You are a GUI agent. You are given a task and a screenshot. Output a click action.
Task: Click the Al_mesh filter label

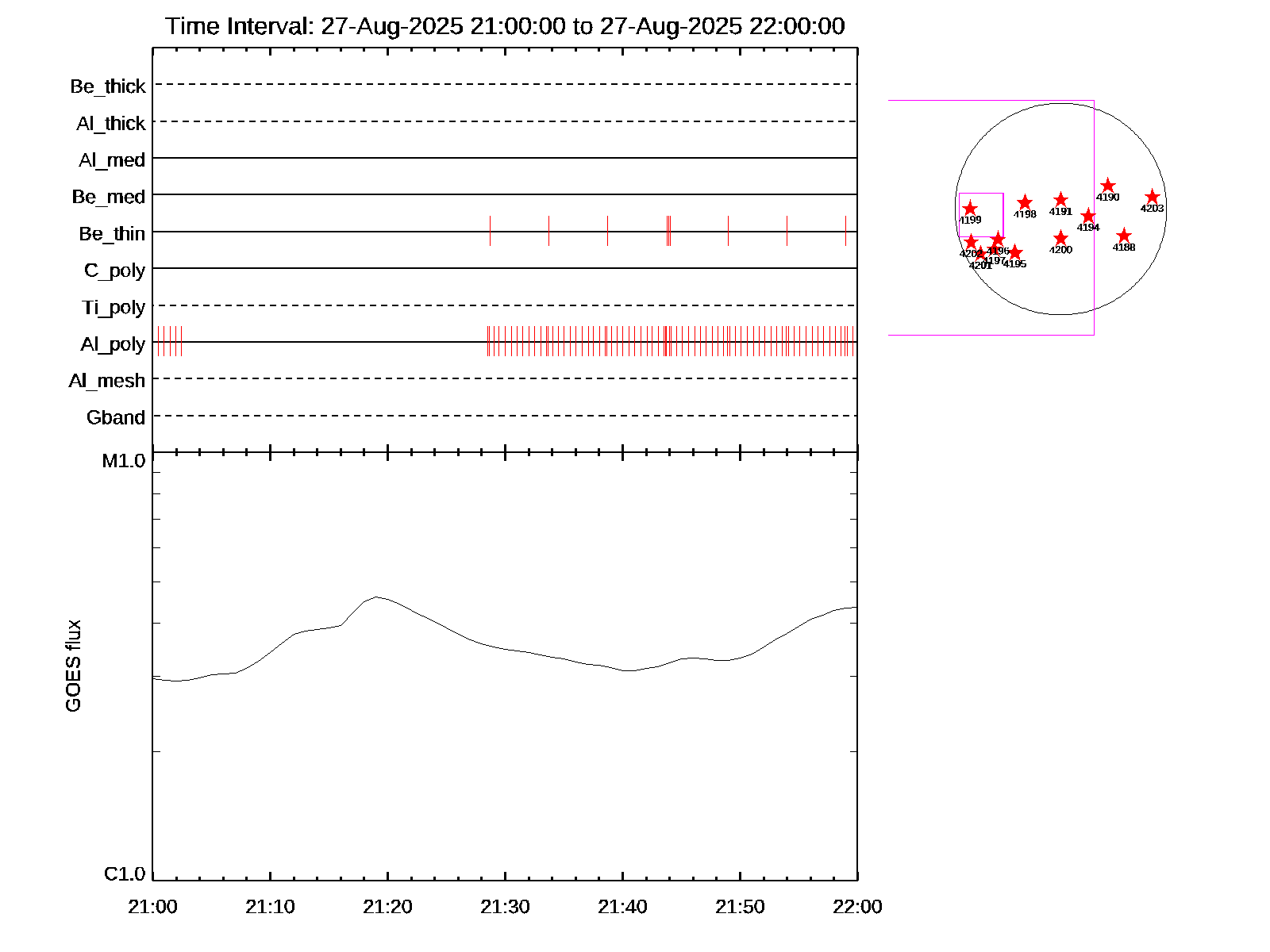[x=107, y=382]
